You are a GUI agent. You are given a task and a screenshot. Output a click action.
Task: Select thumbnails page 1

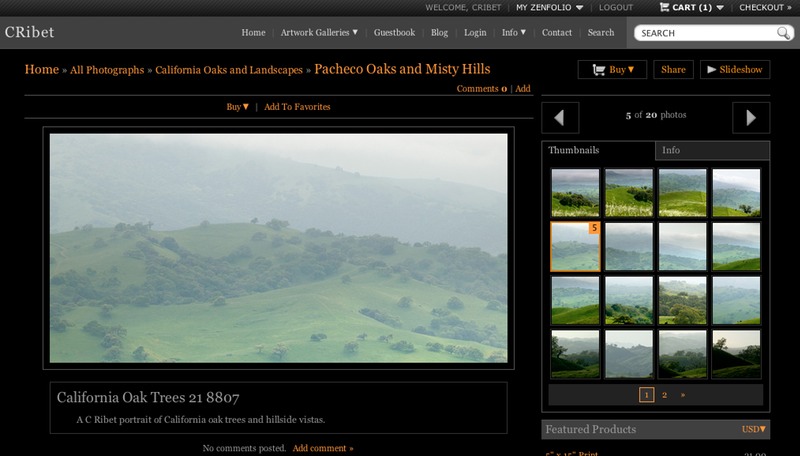(646, 395)
